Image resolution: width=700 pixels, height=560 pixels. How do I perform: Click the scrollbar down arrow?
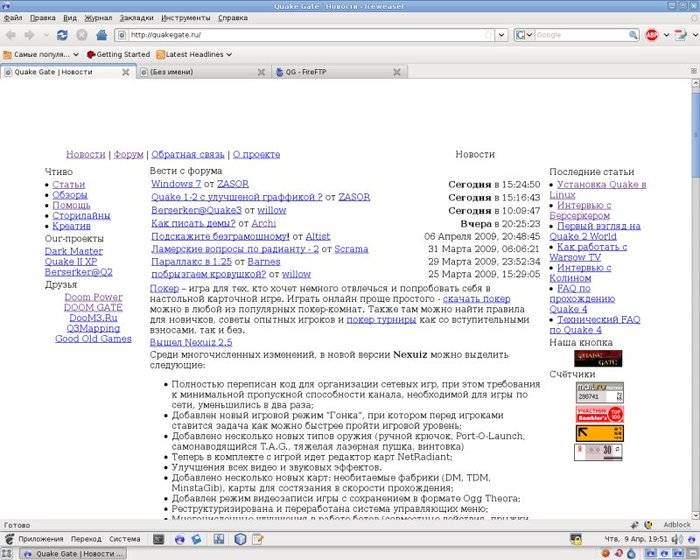tap(696, 515)
